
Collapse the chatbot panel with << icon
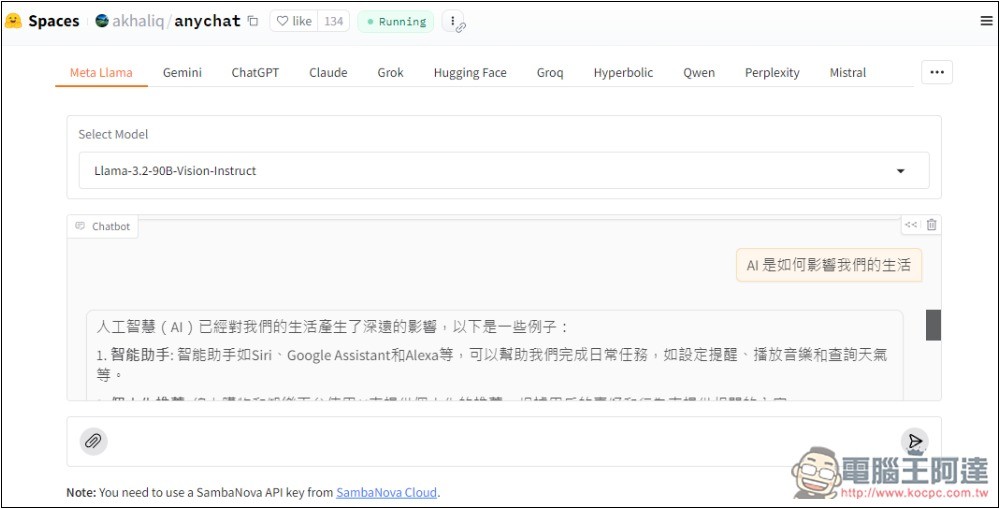click(x=910, y=225)
